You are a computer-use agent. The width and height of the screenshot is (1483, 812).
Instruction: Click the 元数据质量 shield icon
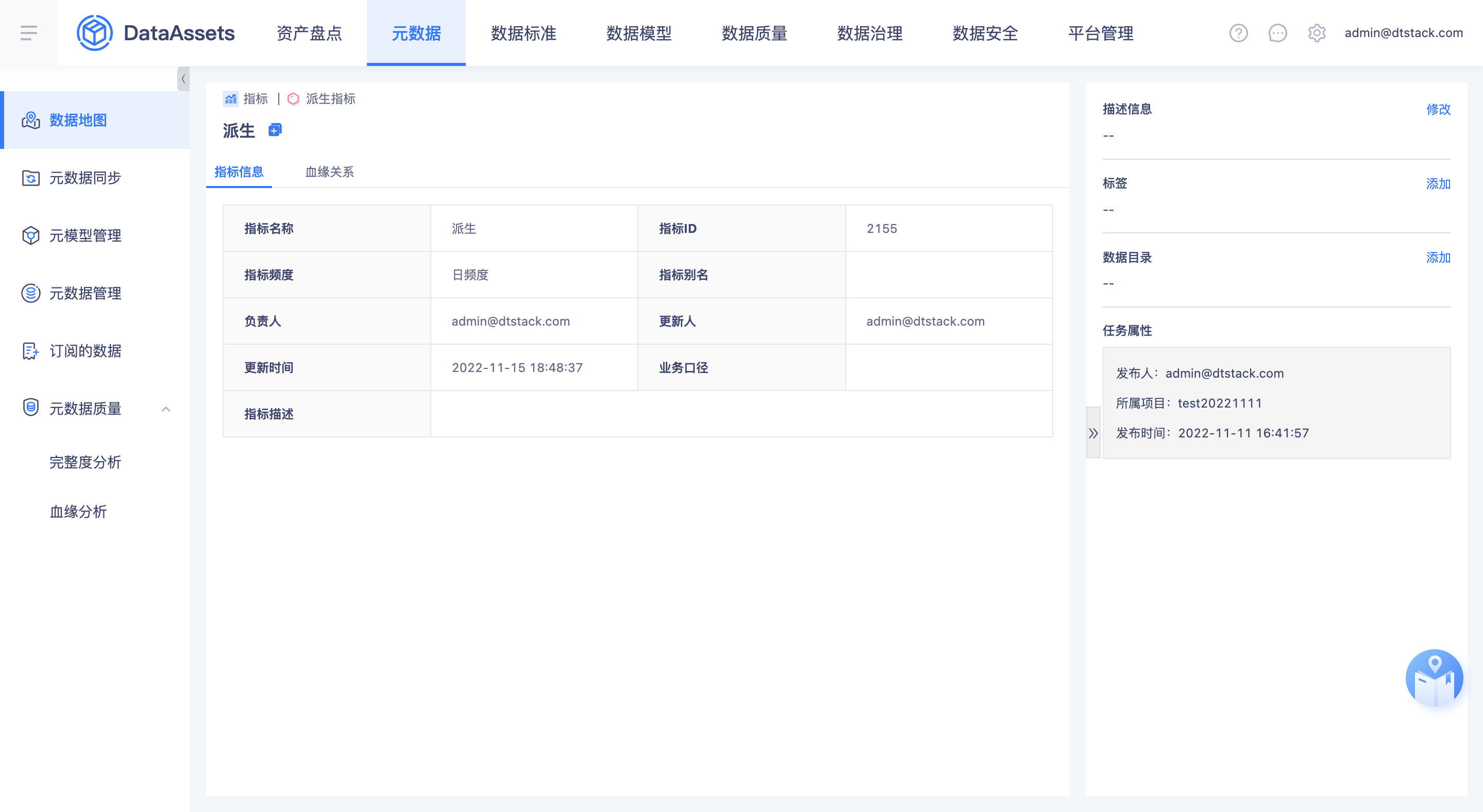pyautogui.click(x=31, y=408)
